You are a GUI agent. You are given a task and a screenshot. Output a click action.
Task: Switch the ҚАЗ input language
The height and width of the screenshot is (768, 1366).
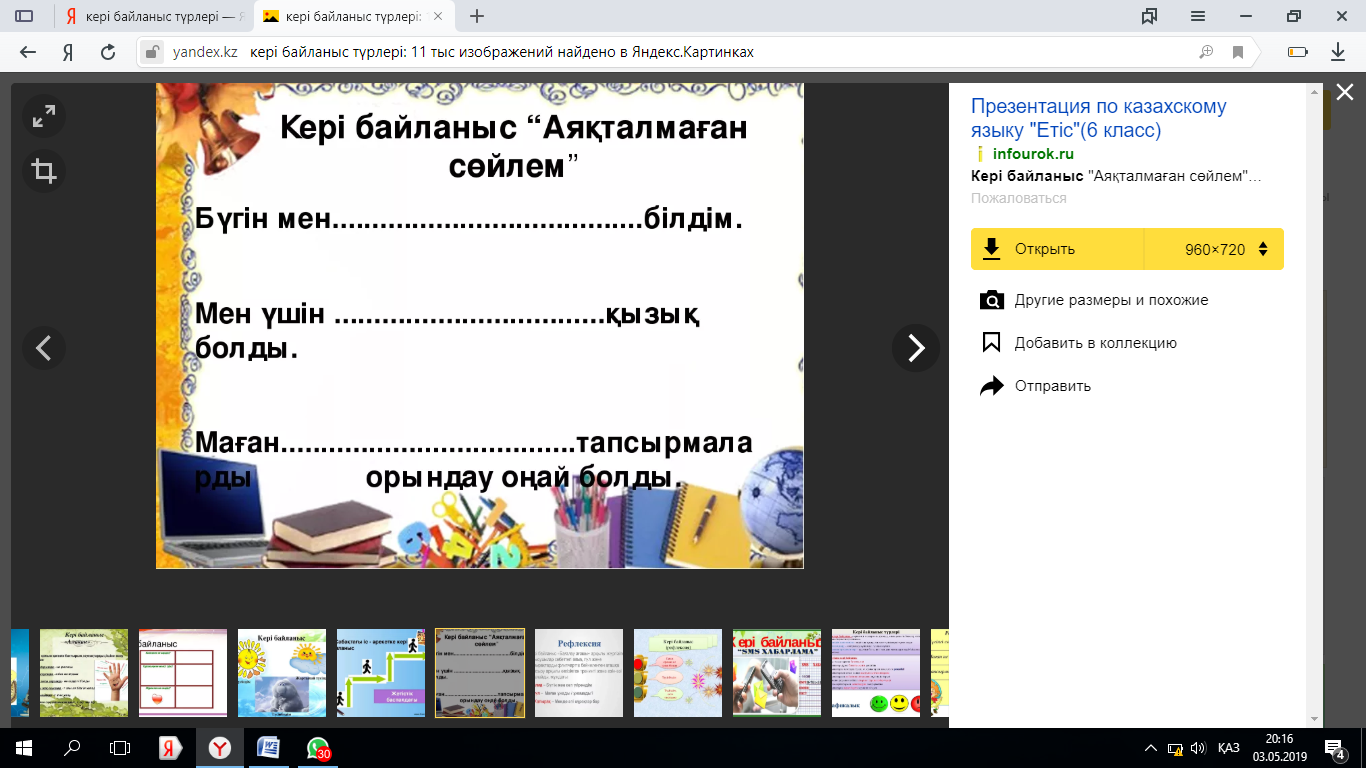1229,748
